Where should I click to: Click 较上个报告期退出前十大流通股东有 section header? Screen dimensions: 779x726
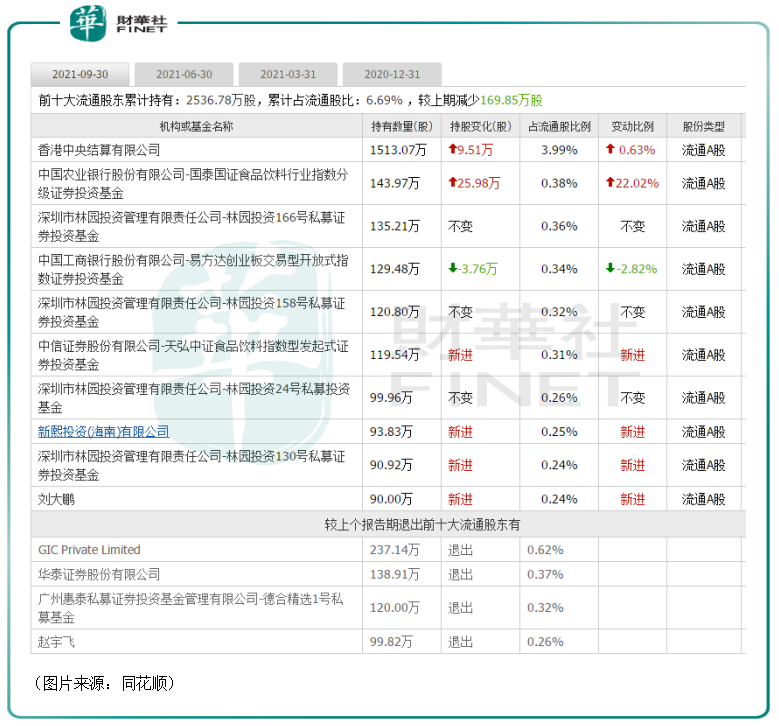click(422, 525)
